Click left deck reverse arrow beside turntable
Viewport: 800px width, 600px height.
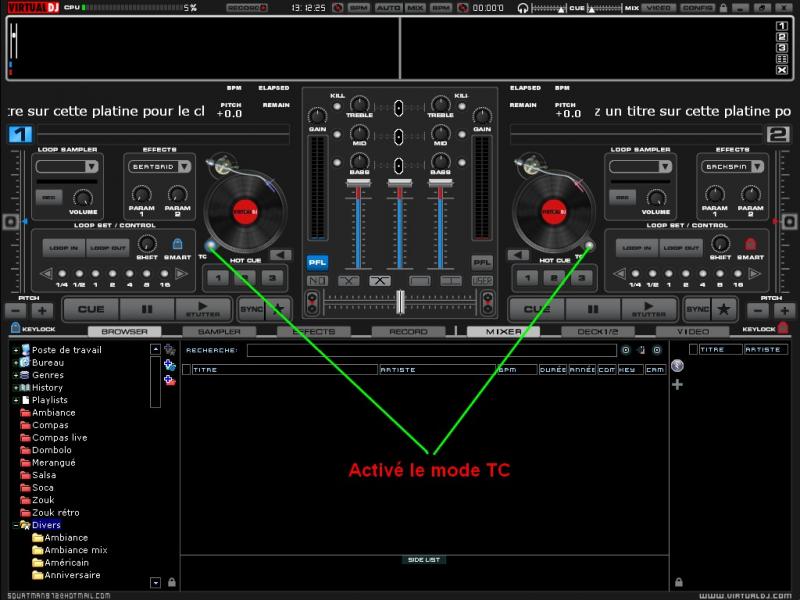point(281,255)
